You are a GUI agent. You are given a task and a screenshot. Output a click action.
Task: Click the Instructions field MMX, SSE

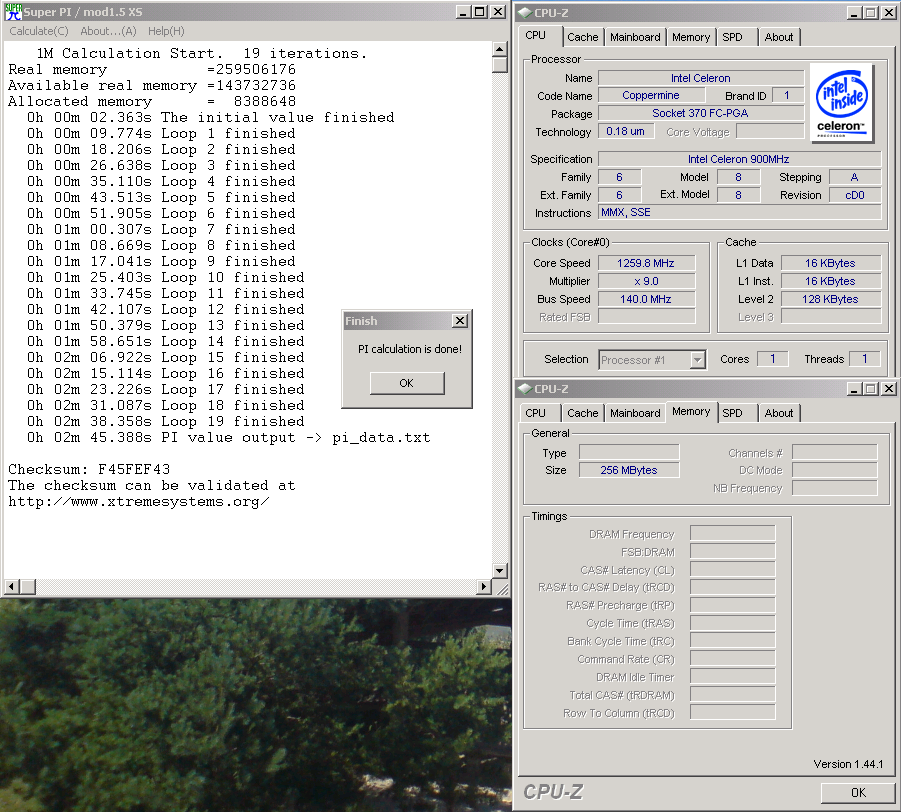tap(739, 213)
